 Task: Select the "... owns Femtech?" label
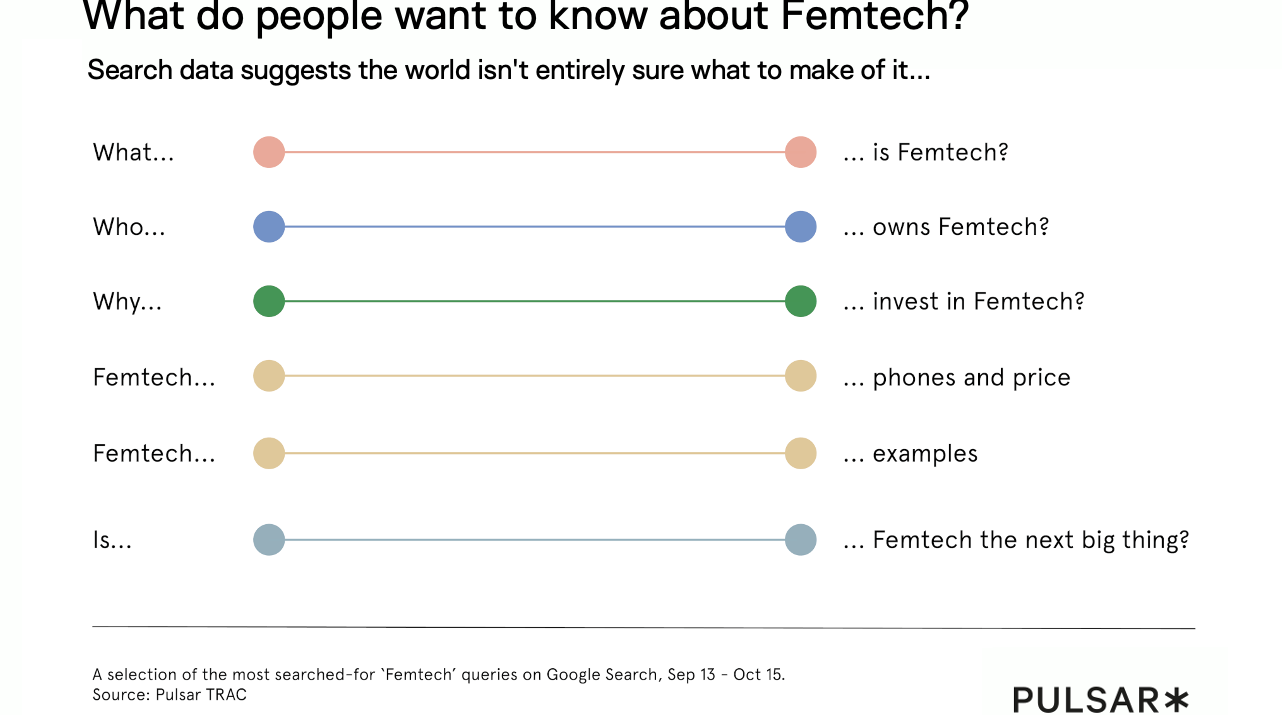click(946, 227)
